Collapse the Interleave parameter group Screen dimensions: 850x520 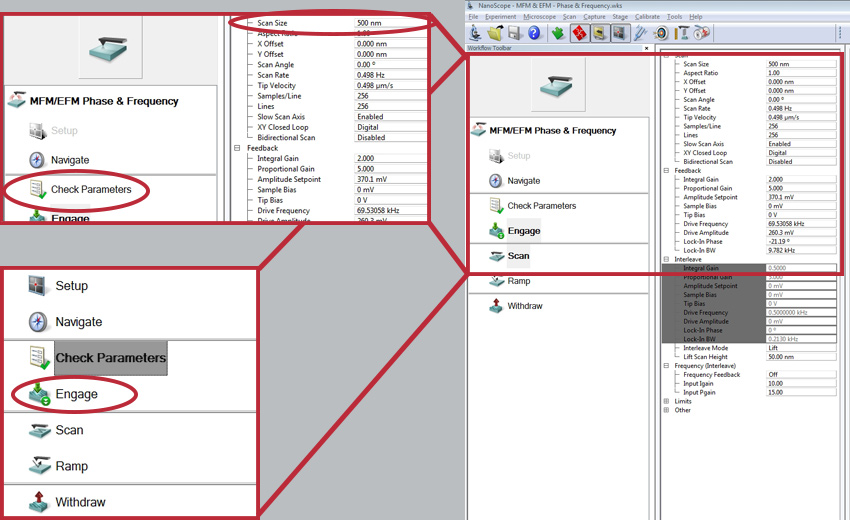(x=666, y=259)
